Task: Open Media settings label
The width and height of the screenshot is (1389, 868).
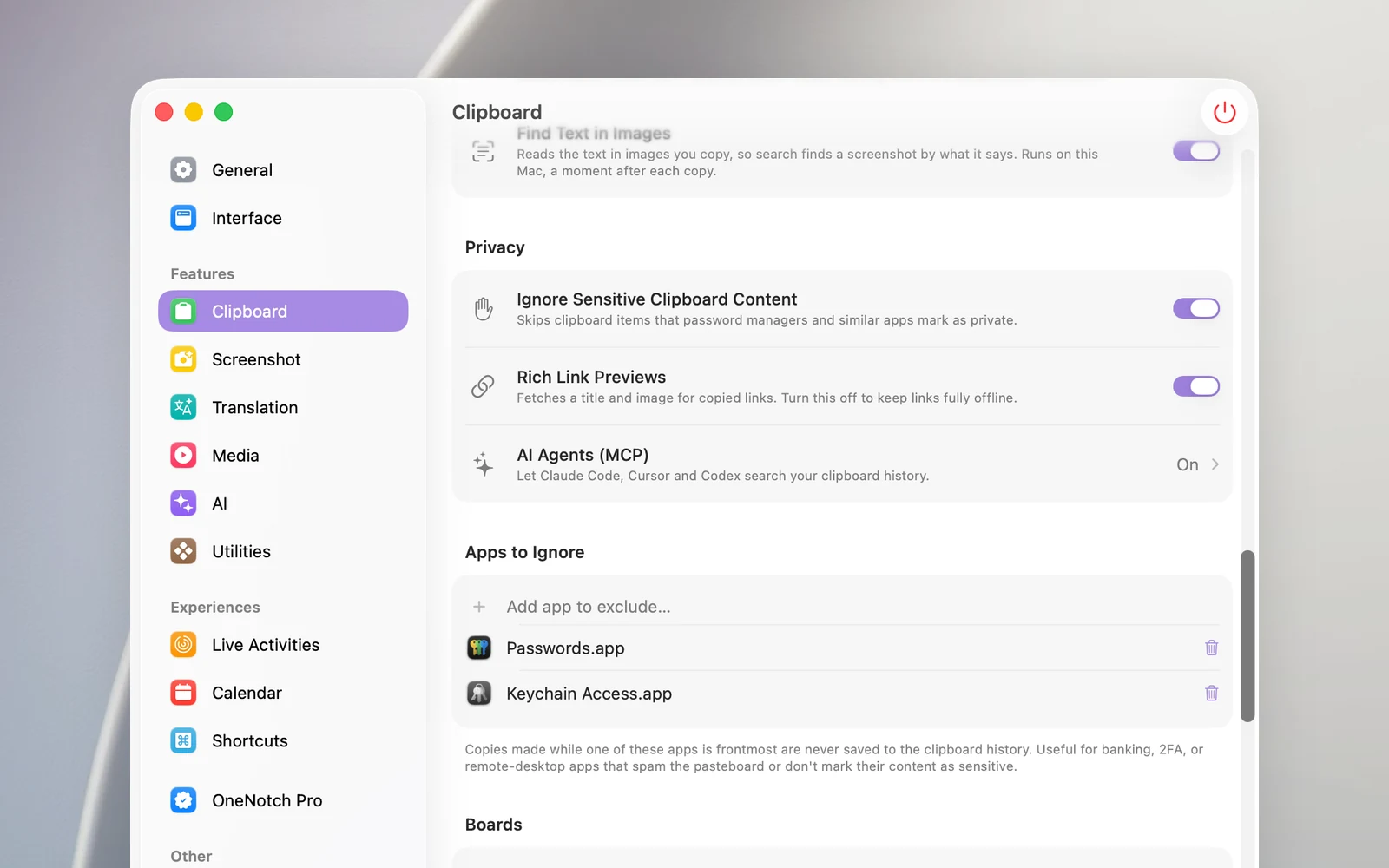Action: click(235, 455)
